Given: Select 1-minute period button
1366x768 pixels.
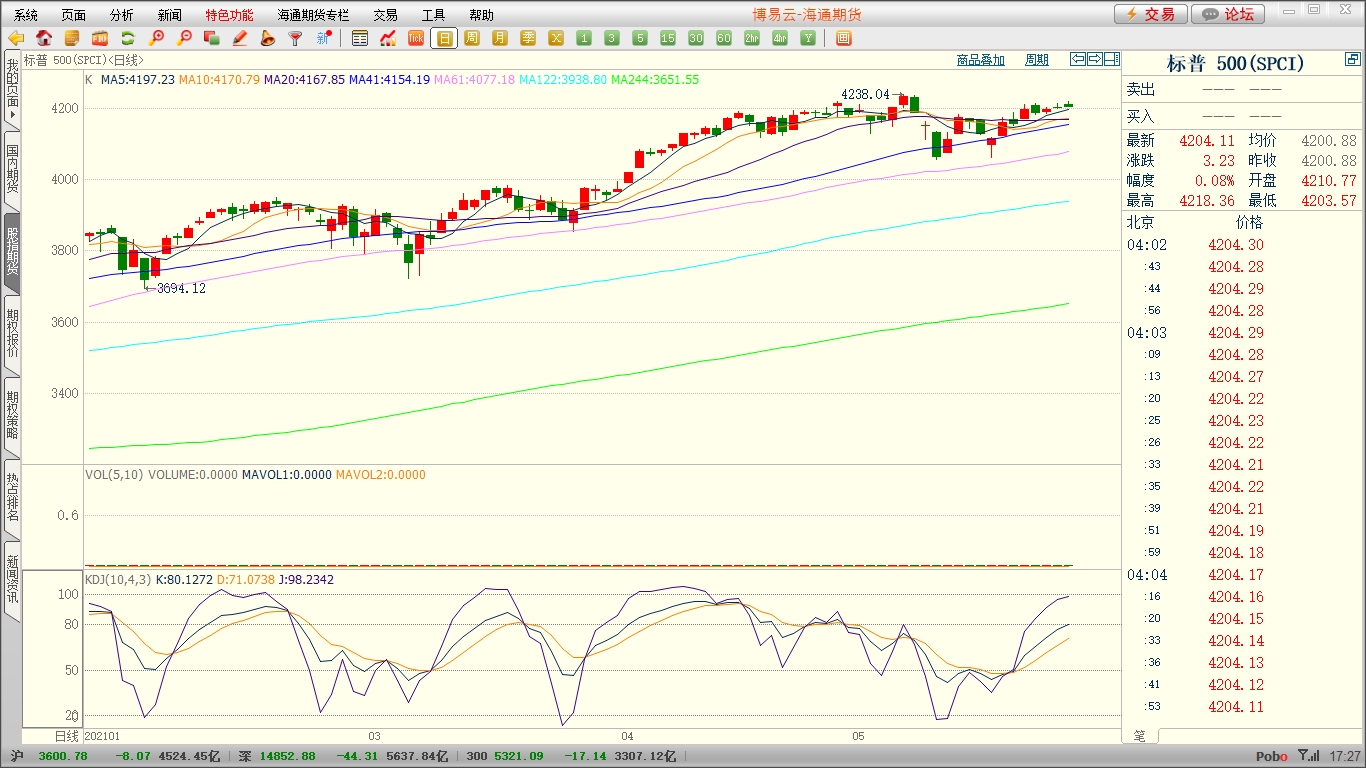Looking at the screenshot, I should coord(584,38).
